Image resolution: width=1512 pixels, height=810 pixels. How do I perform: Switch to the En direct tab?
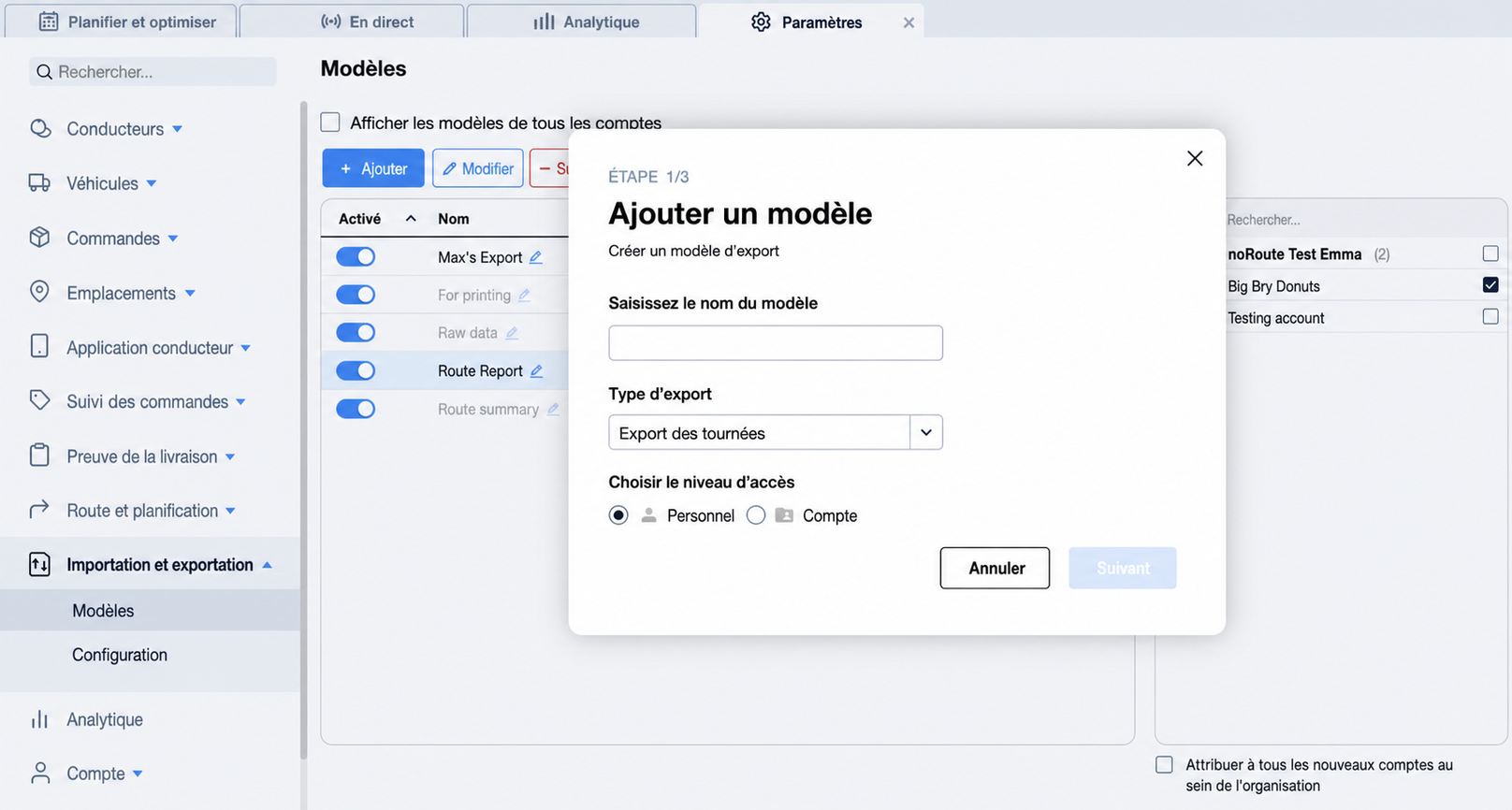pos(352,22)
